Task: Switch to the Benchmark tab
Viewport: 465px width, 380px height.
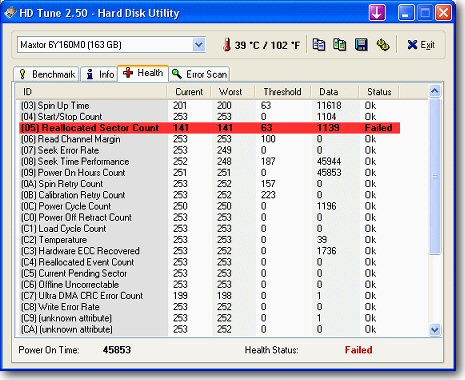Action: pyautogui.click(x=47, y=74)
